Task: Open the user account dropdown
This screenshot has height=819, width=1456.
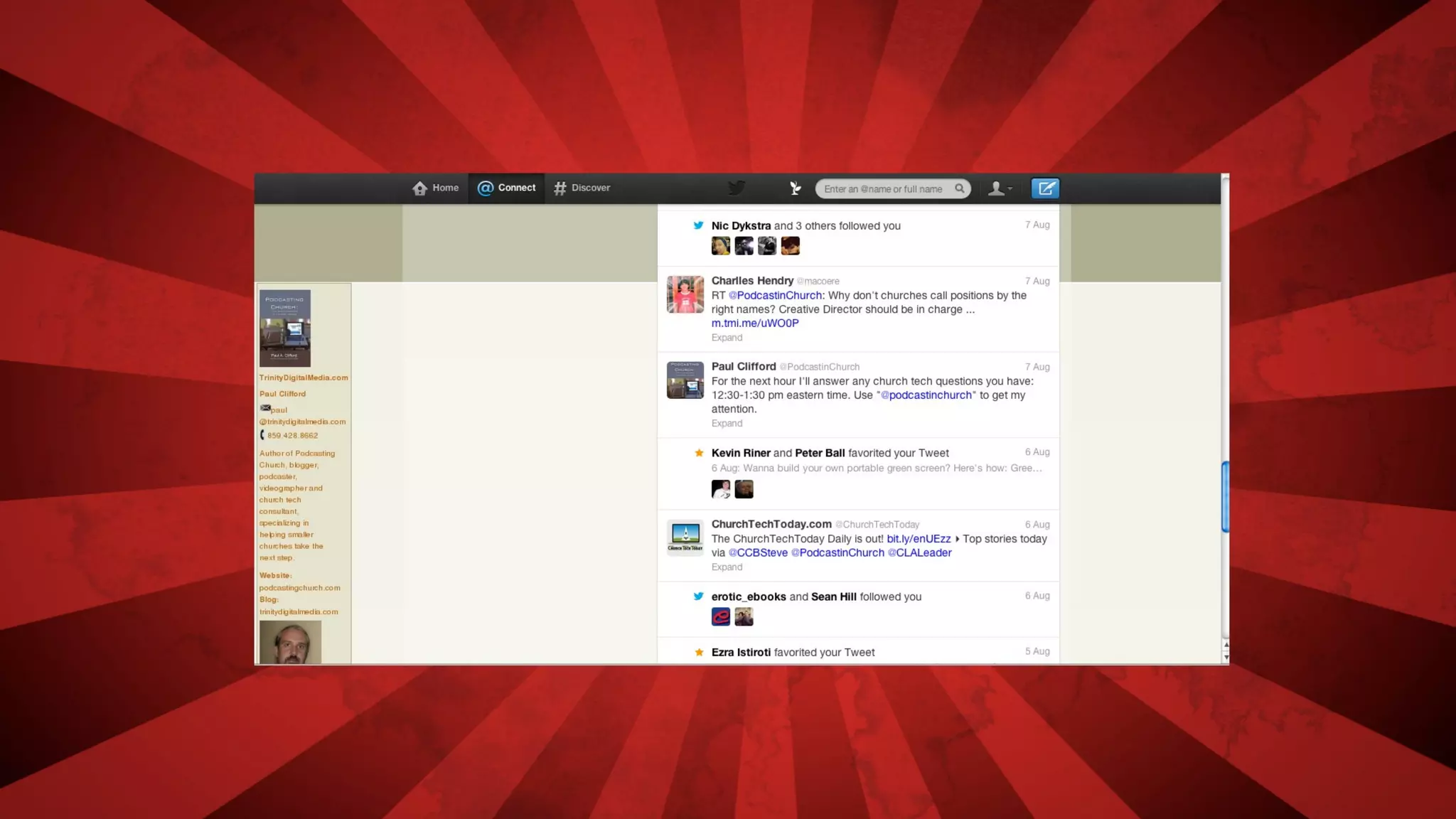Action: tap(1000, 188)
